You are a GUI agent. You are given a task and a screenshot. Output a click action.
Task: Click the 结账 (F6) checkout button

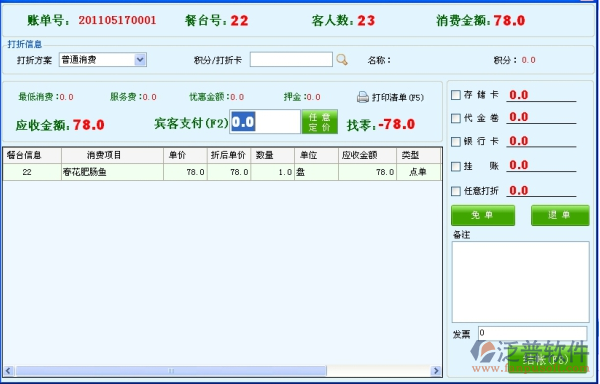pyautogui.click(x=546, y=360)
